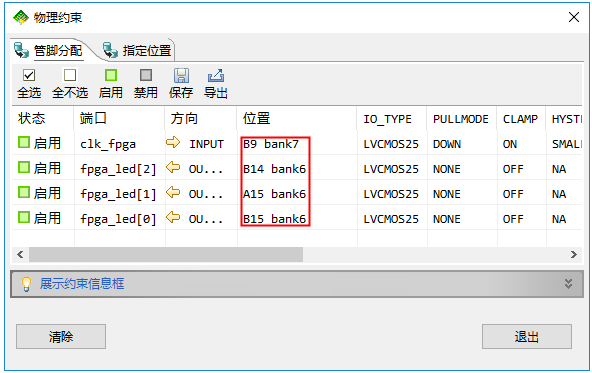The width and height of the screenshot is (592, 373).
Task: Expand the 展示约束信息框 panel chevron
Action: tap(568, 284)
